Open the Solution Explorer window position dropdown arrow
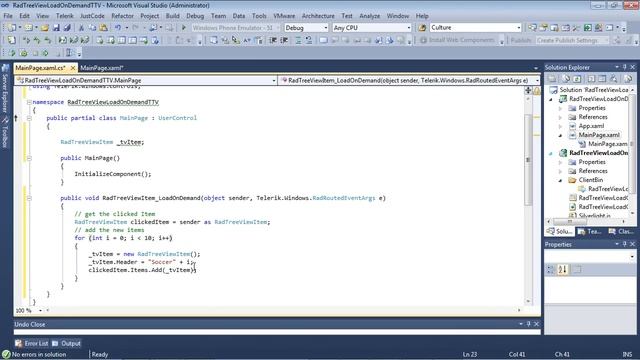Viewport: 640px width, 360px height. [x=617, y=67]
